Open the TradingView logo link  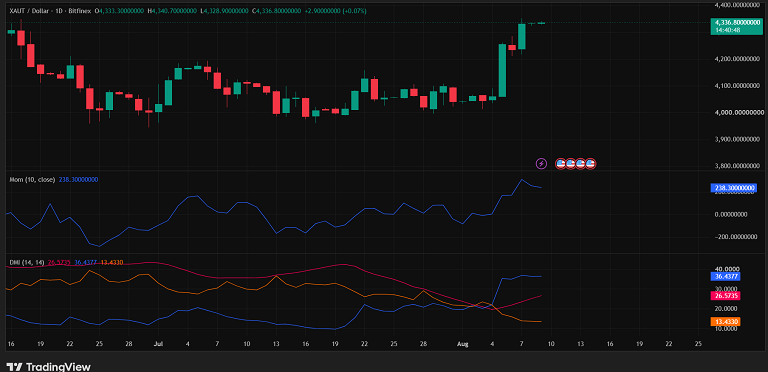(x=48, y=367)
